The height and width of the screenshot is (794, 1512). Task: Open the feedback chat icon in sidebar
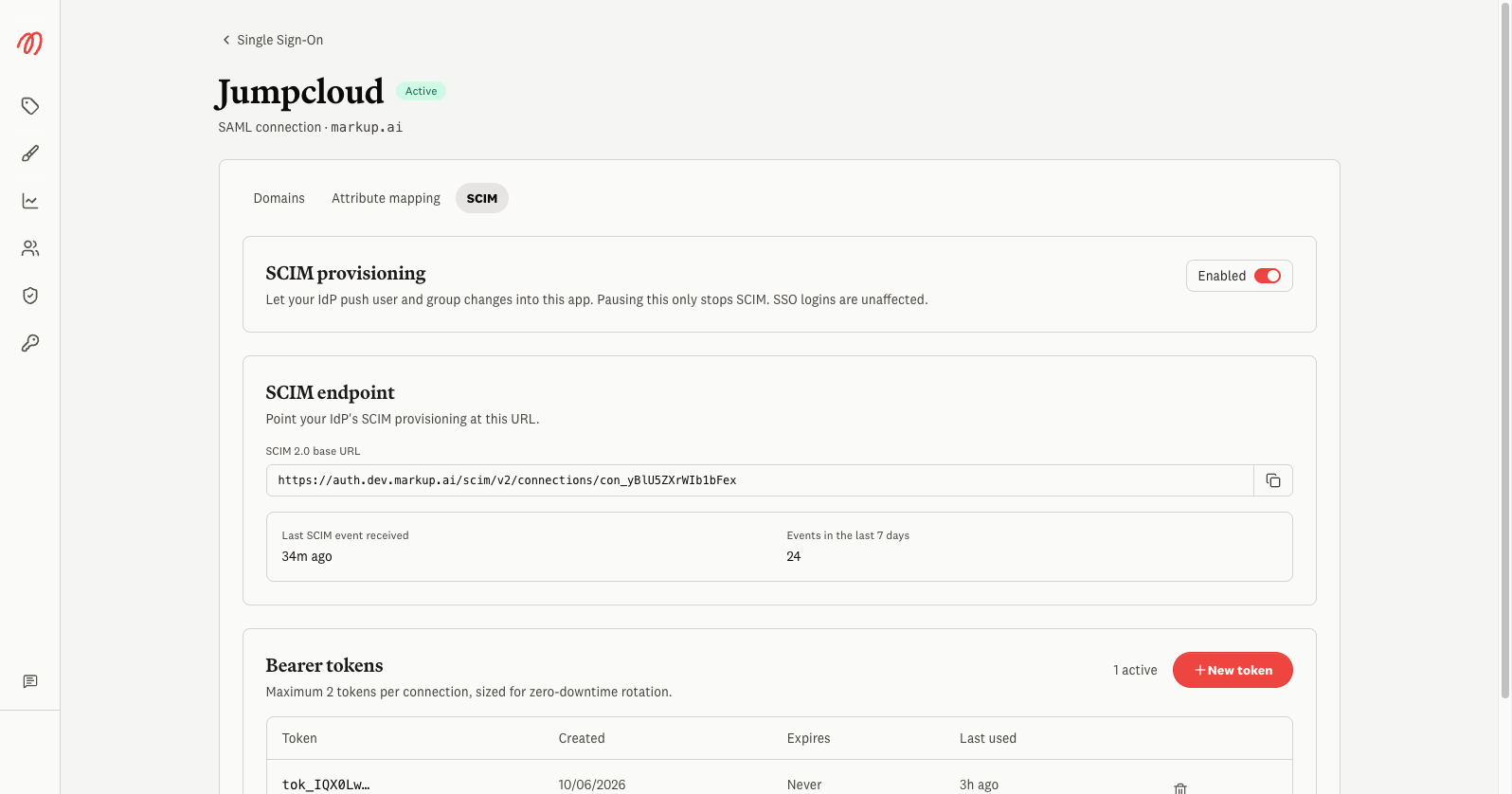point(30,681)
